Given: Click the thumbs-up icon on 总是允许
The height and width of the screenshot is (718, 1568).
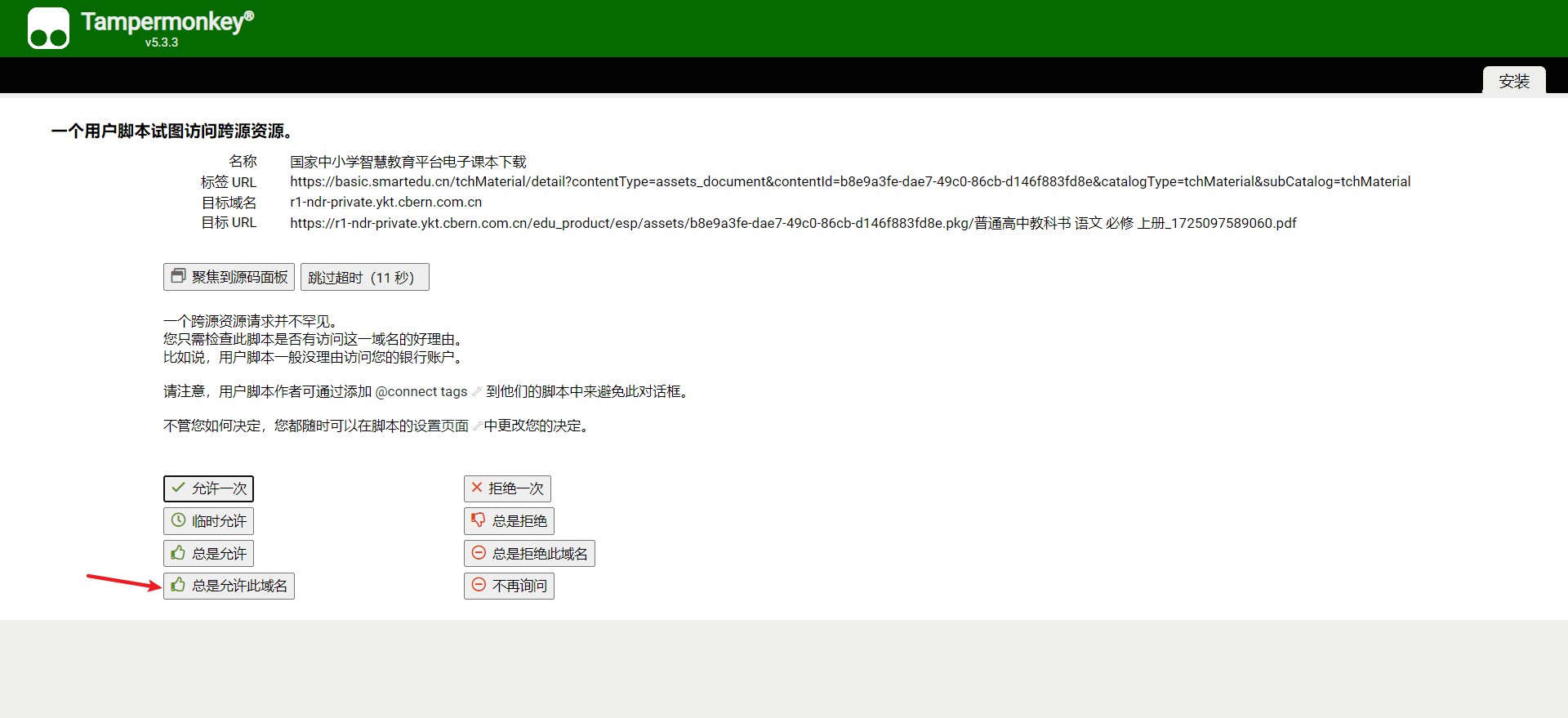Looking at the screenshot, I should coord(178,553).
